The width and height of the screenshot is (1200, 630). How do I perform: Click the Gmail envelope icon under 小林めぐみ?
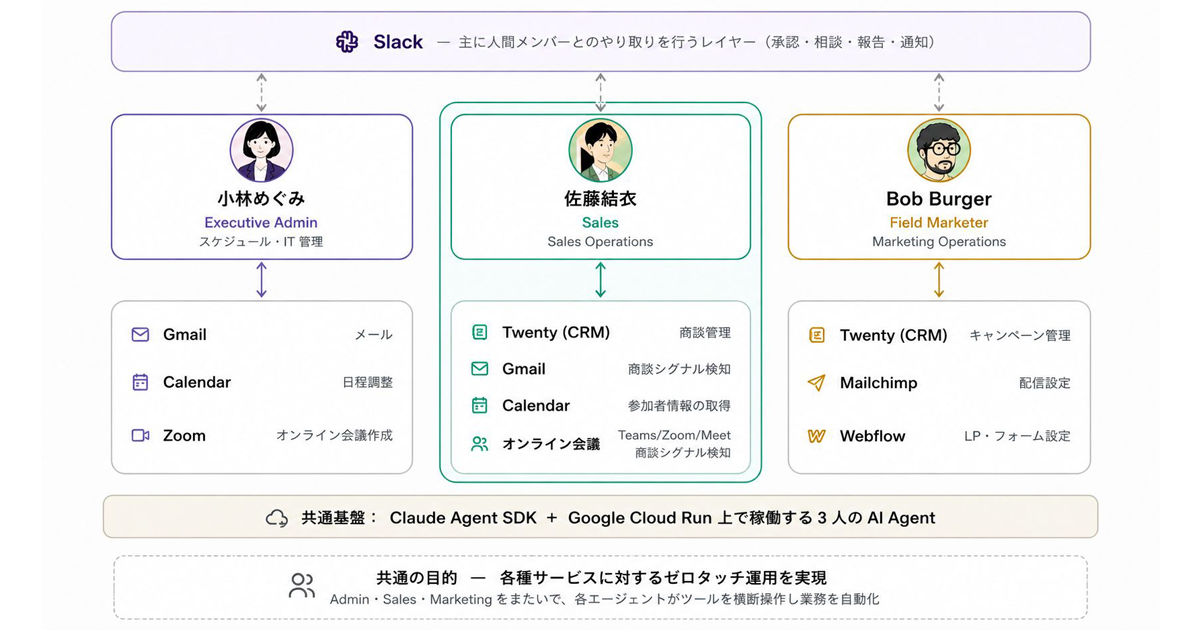click(x=141, y=335)
